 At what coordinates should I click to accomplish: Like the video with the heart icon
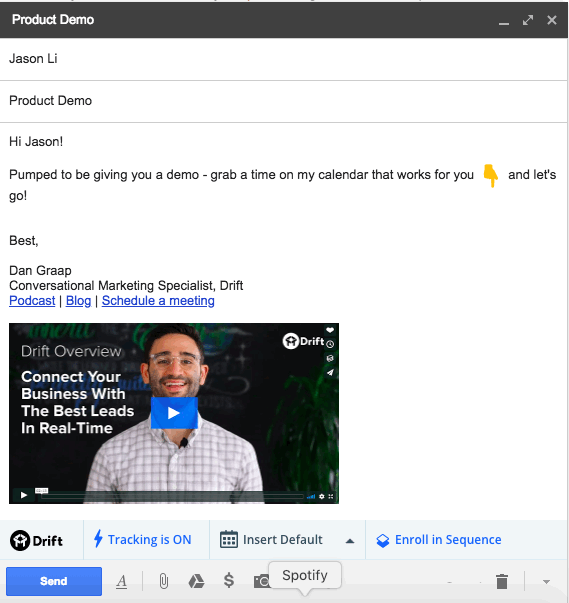click(330, 330)
